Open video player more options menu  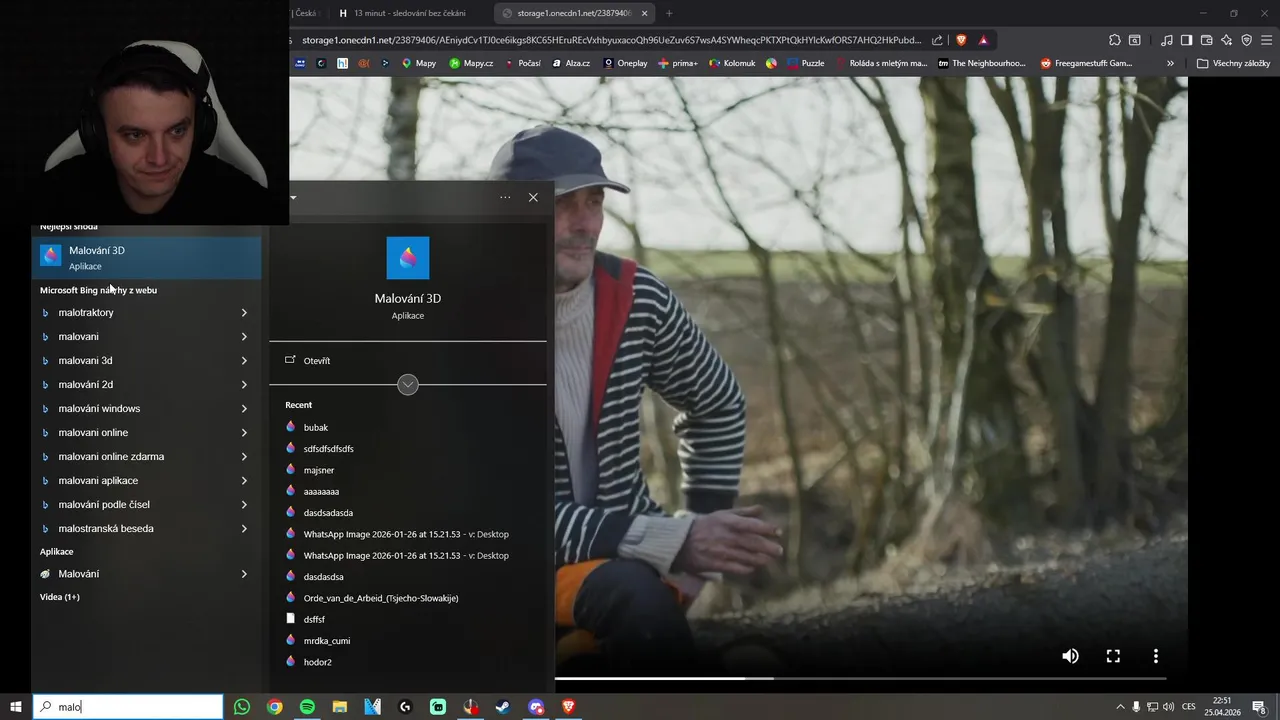pos(1156,656)
